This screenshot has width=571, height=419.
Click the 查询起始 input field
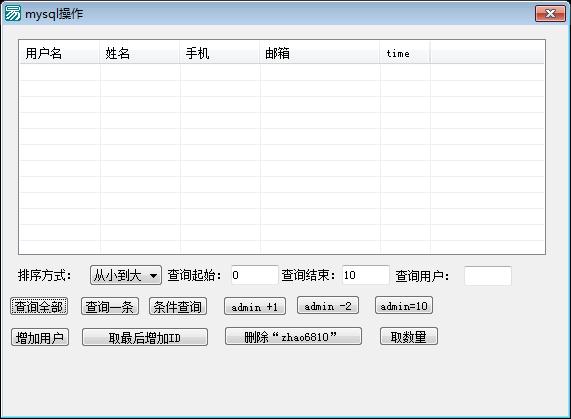(x=255, y=275)
